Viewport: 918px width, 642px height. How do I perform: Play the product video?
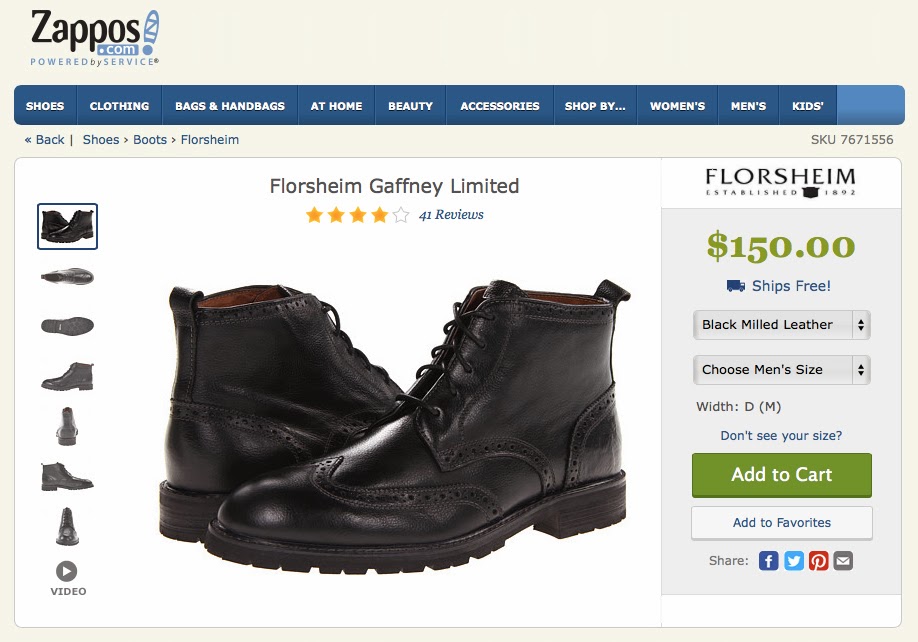tap(67, 573)
